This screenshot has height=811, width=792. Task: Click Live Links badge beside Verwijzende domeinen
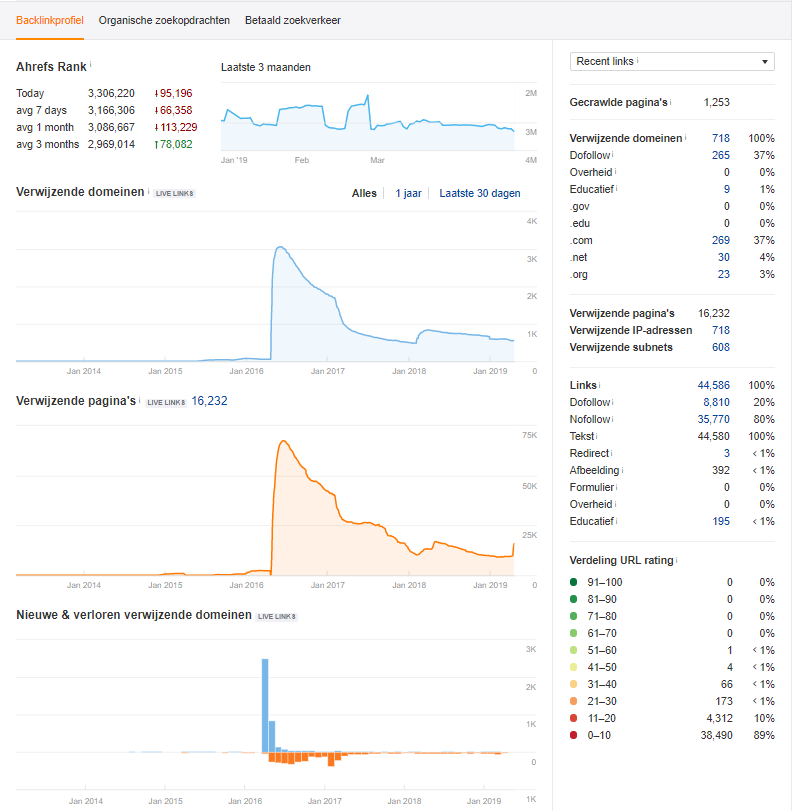(x=174, y=193)
